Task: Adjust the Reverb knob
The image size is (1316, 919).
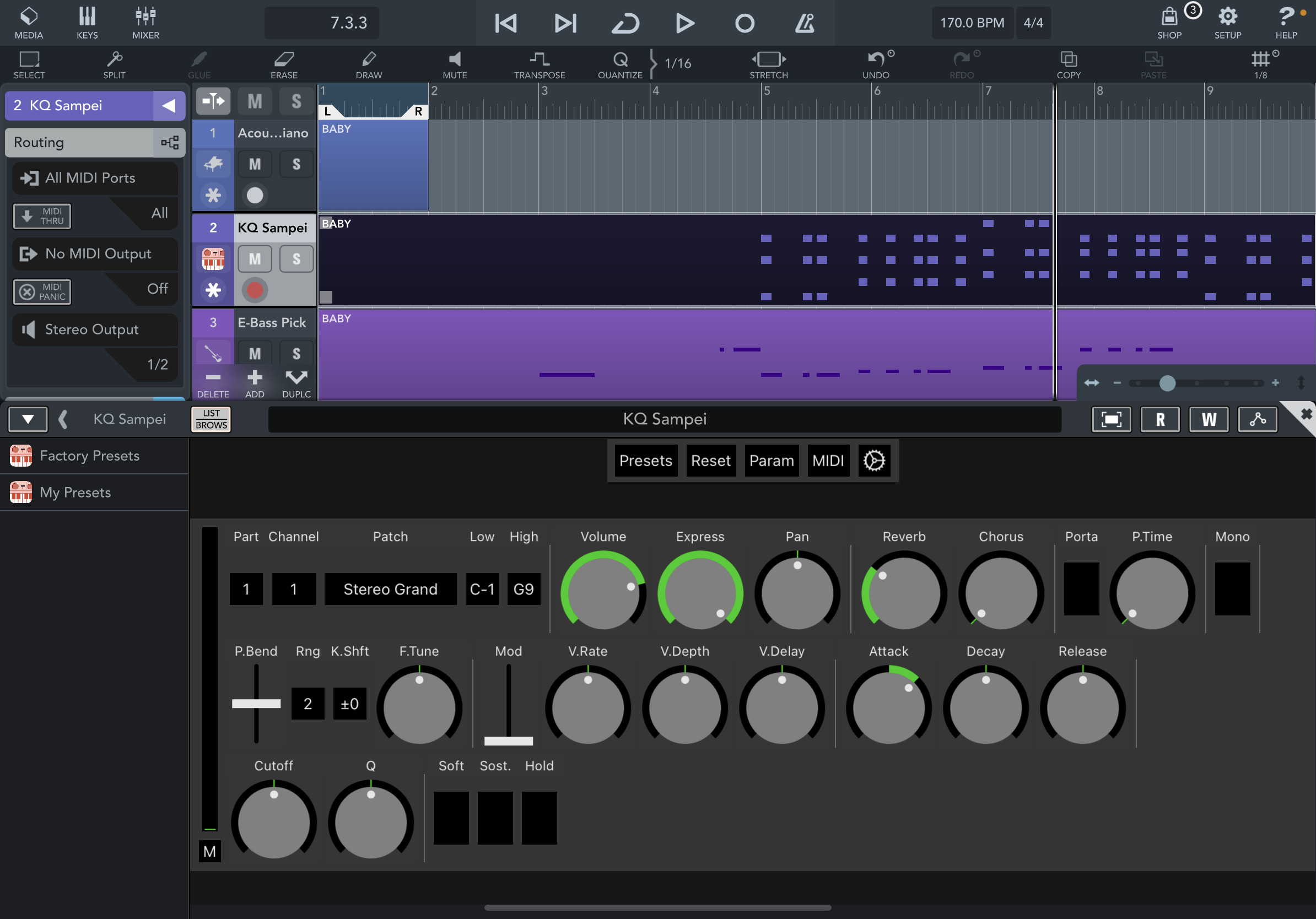Action: [904, 591]
